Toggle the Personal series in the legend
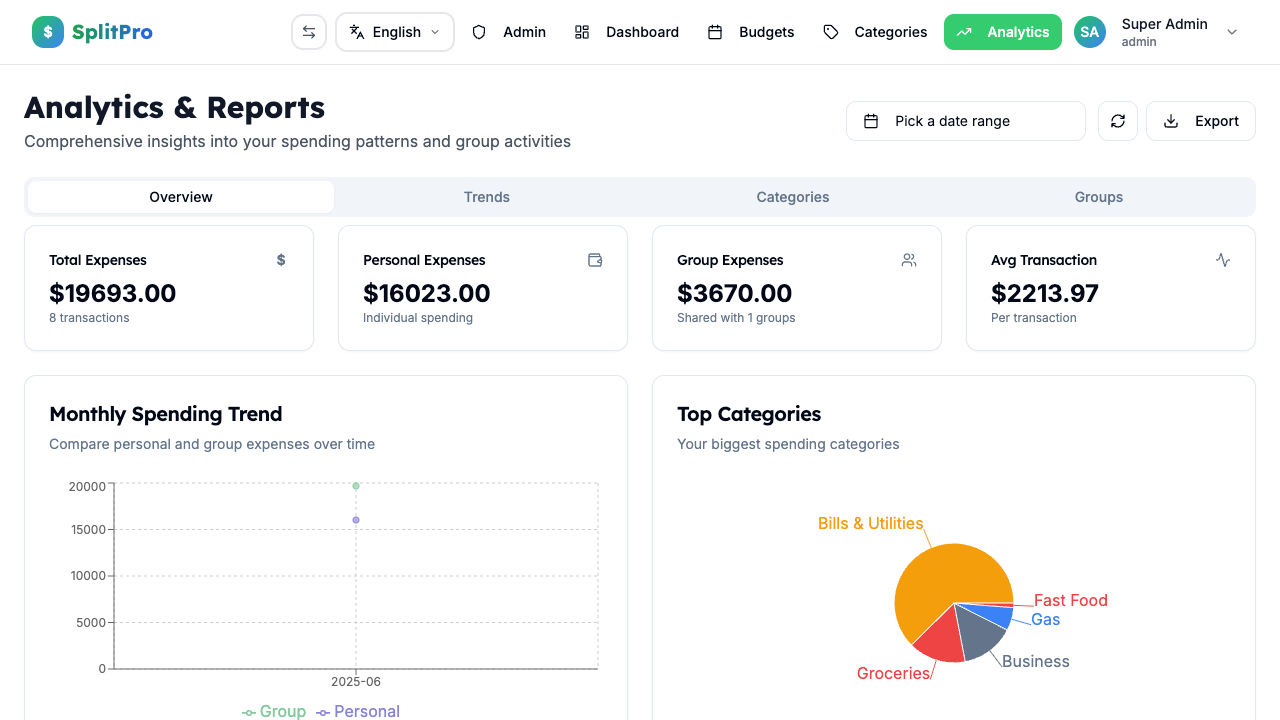This screenshot has height=720, width=1280. [357, 711]
